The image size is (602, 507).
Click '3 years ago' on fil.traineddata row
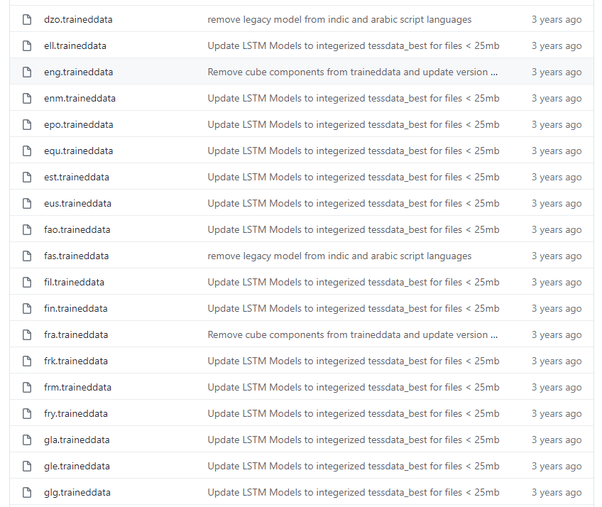click(x=556, y=282)
